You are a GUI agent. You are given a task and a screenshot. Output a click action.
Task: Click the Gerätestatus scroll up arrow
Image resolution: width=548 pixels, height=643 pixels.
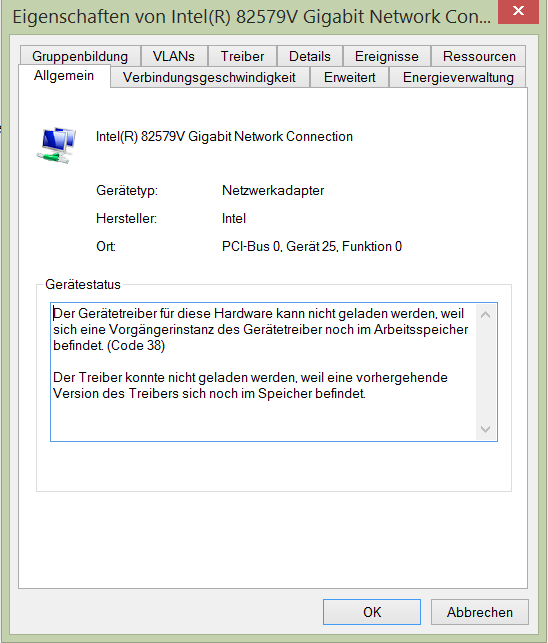tap(486, 315)
